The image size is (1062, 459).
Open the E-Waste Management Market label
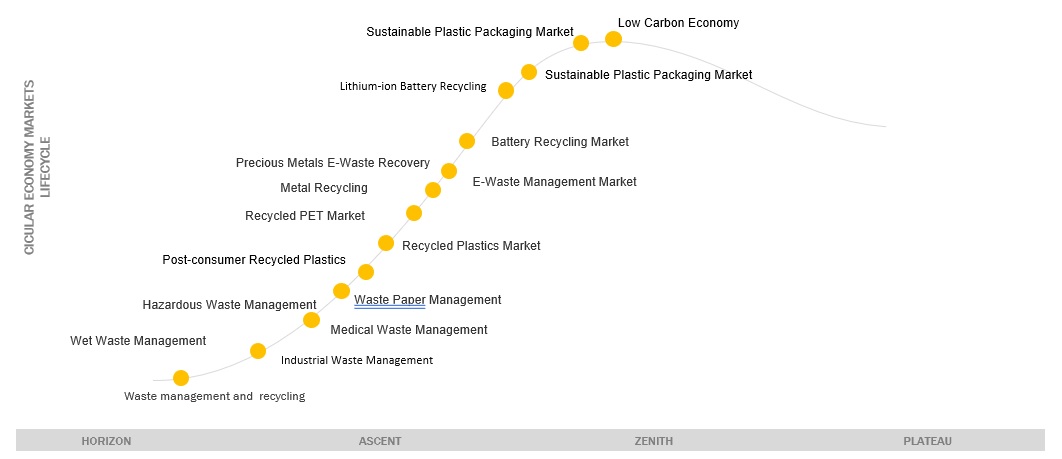(x=554, y=182)
